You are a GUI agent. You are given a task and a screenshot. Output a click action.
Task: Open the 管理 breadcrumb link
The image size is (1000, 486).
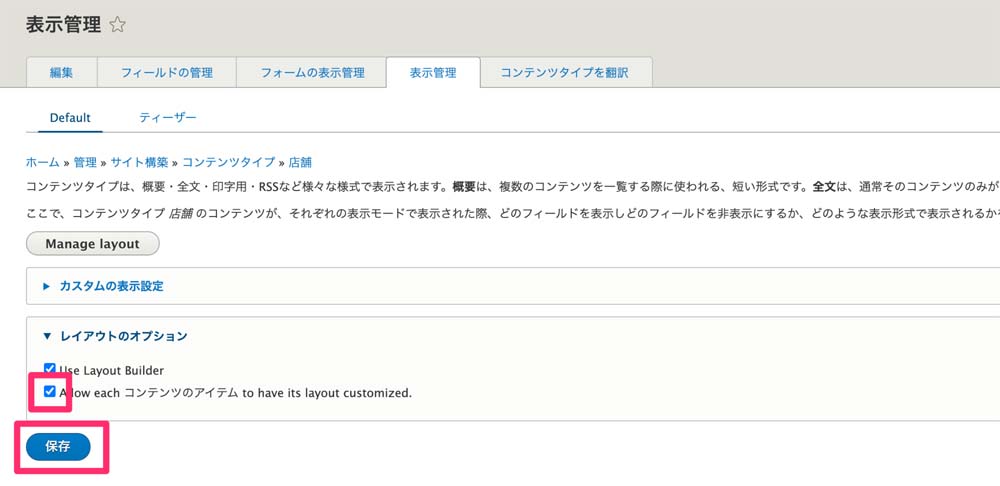click(85, 162)
